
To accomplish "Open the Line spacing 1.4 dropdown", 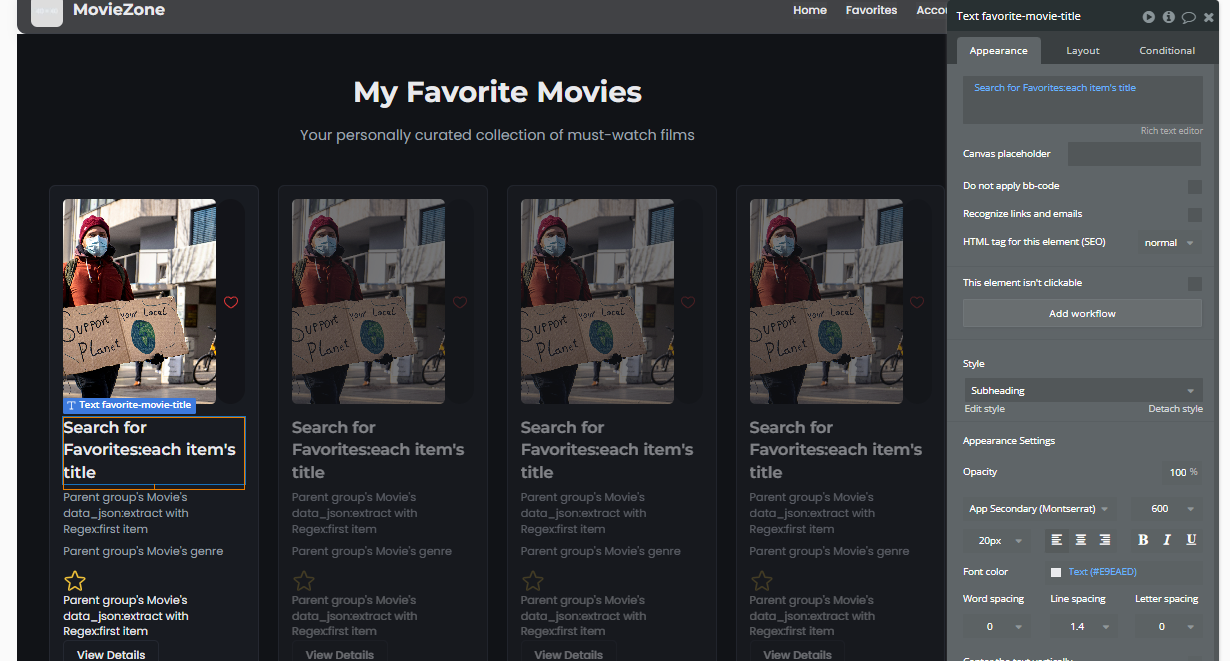I will [x=1084, y=627].
